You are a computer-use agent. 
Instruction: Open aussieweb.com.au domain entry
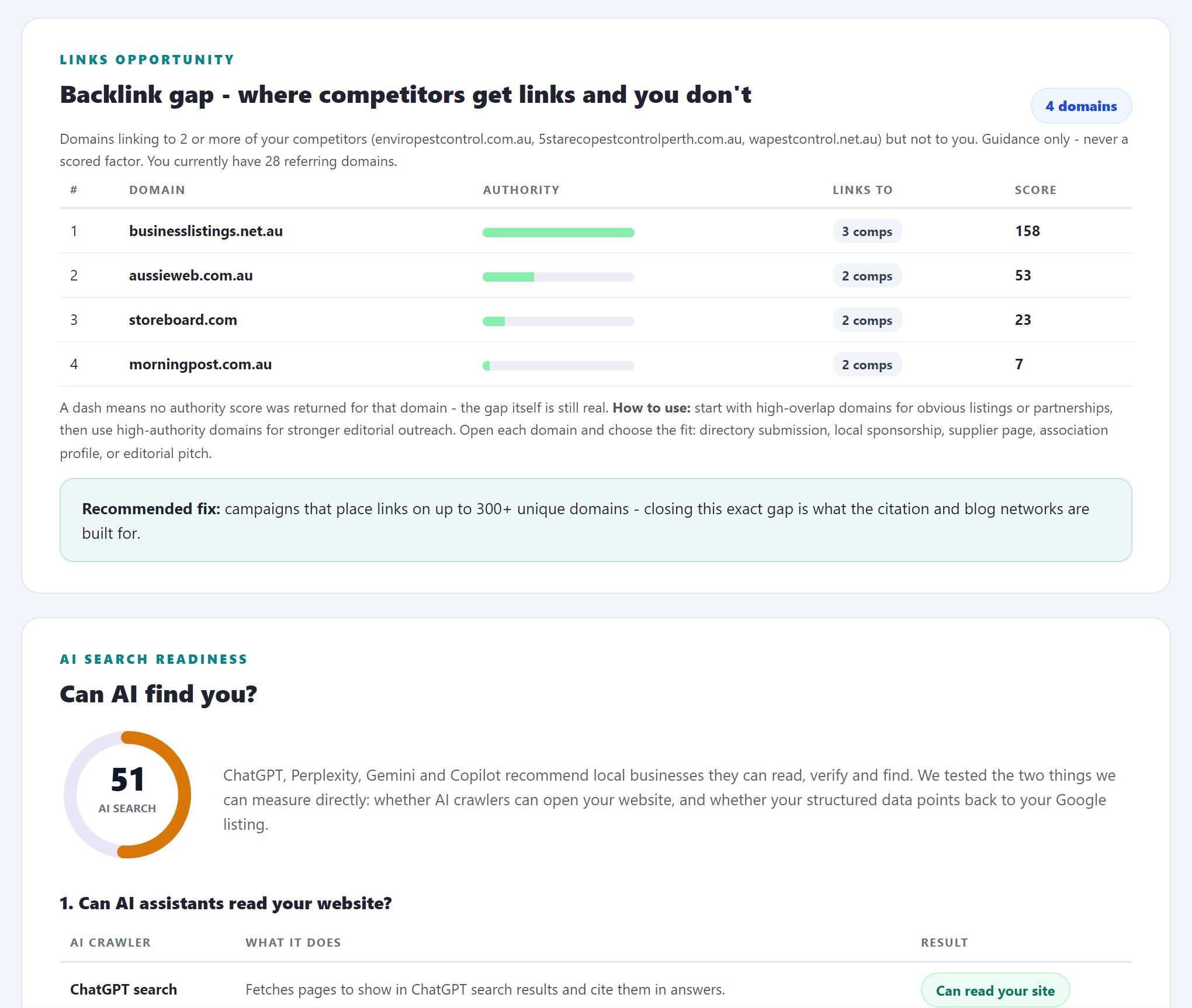coord(190,275)
